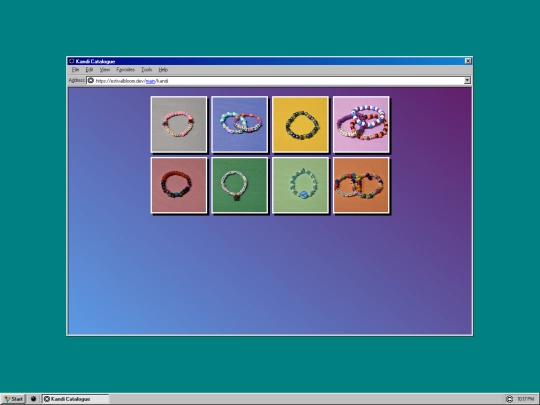This screenshot has height=405, width=540.
Task: Open the teal bracelet on light green thumbnail
Action: (x=300, y=185)
